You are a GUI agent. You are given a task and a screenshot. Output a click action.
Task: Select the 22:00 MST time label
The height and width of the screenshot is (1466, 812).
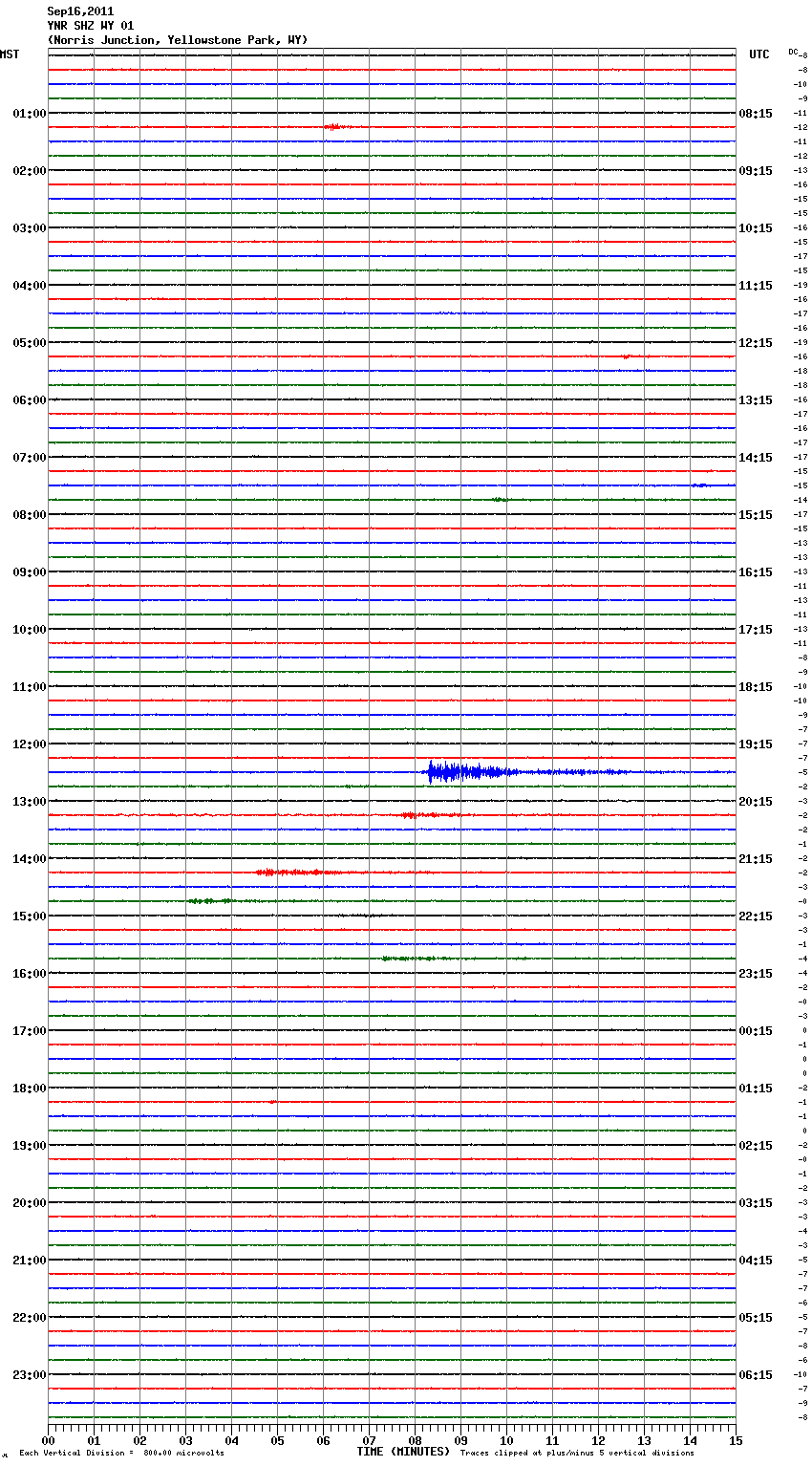30,1317
